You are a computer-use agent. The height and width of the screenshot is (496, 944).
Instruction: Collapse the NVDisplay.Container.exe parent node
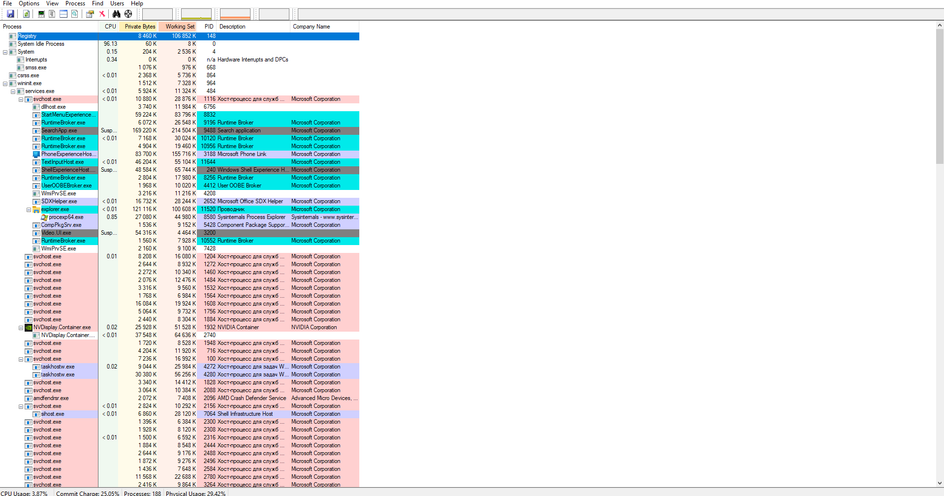tap(20, 327)
